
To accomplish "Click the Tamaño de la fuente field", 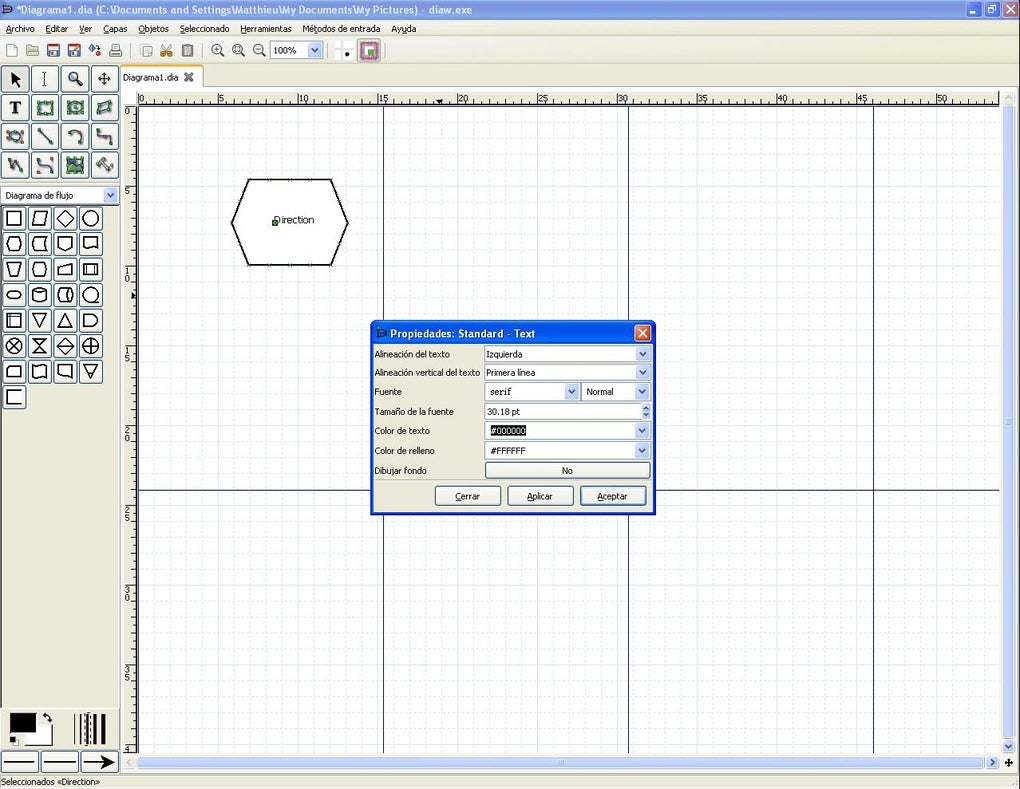I will pyautogui.click(x=563, y=411).
